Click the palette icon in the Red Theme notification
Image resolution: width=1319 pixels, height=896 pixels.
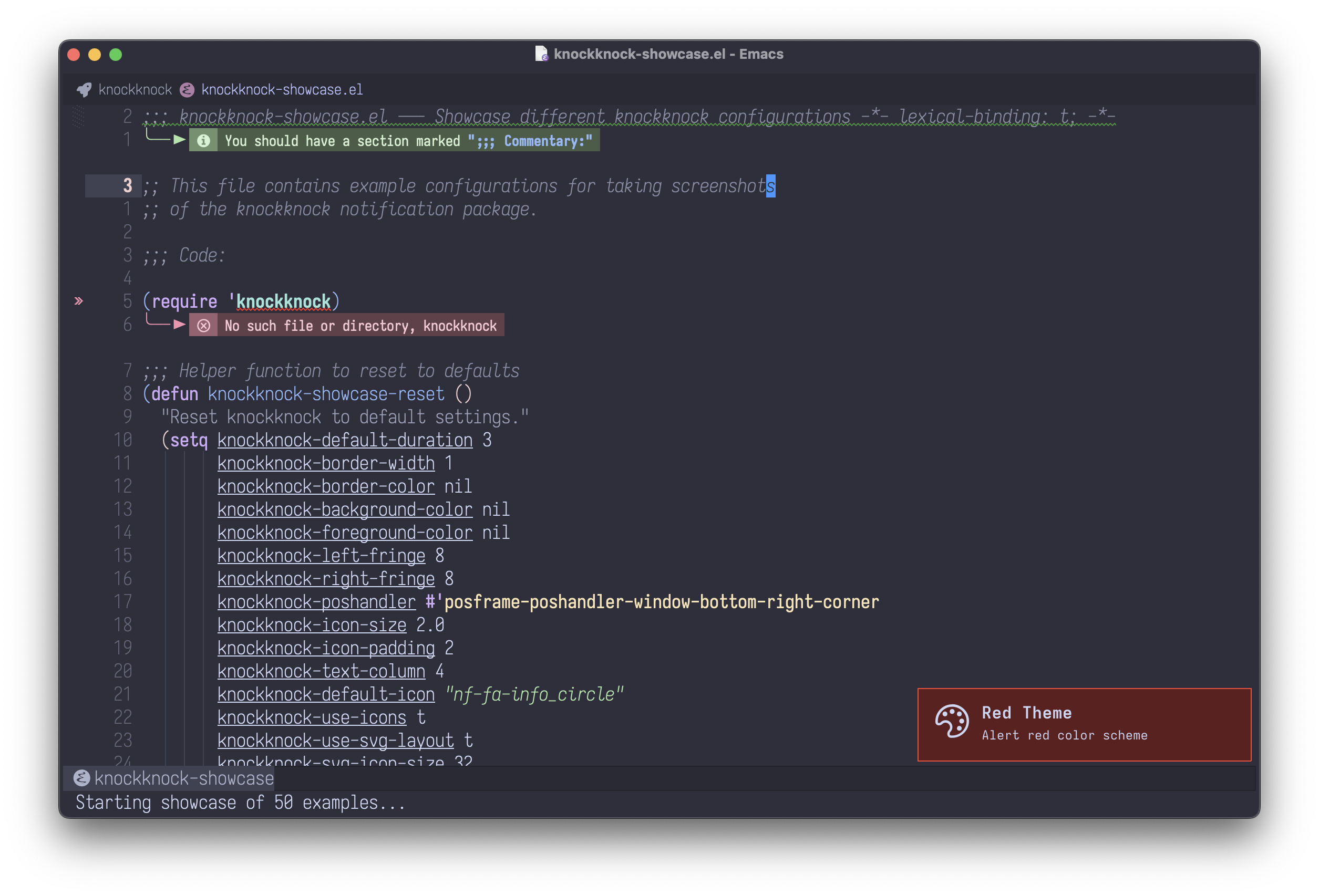click(951, 721)
